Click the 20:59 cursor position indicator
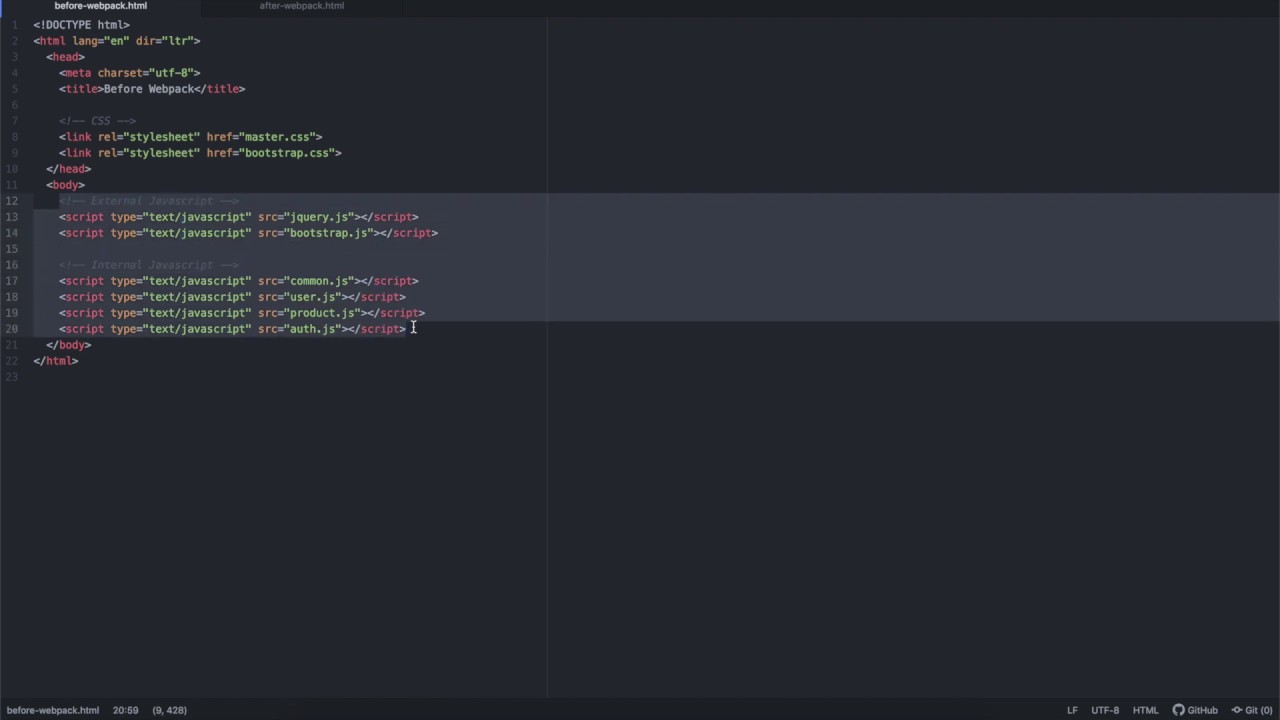 [x=125, y=710]
